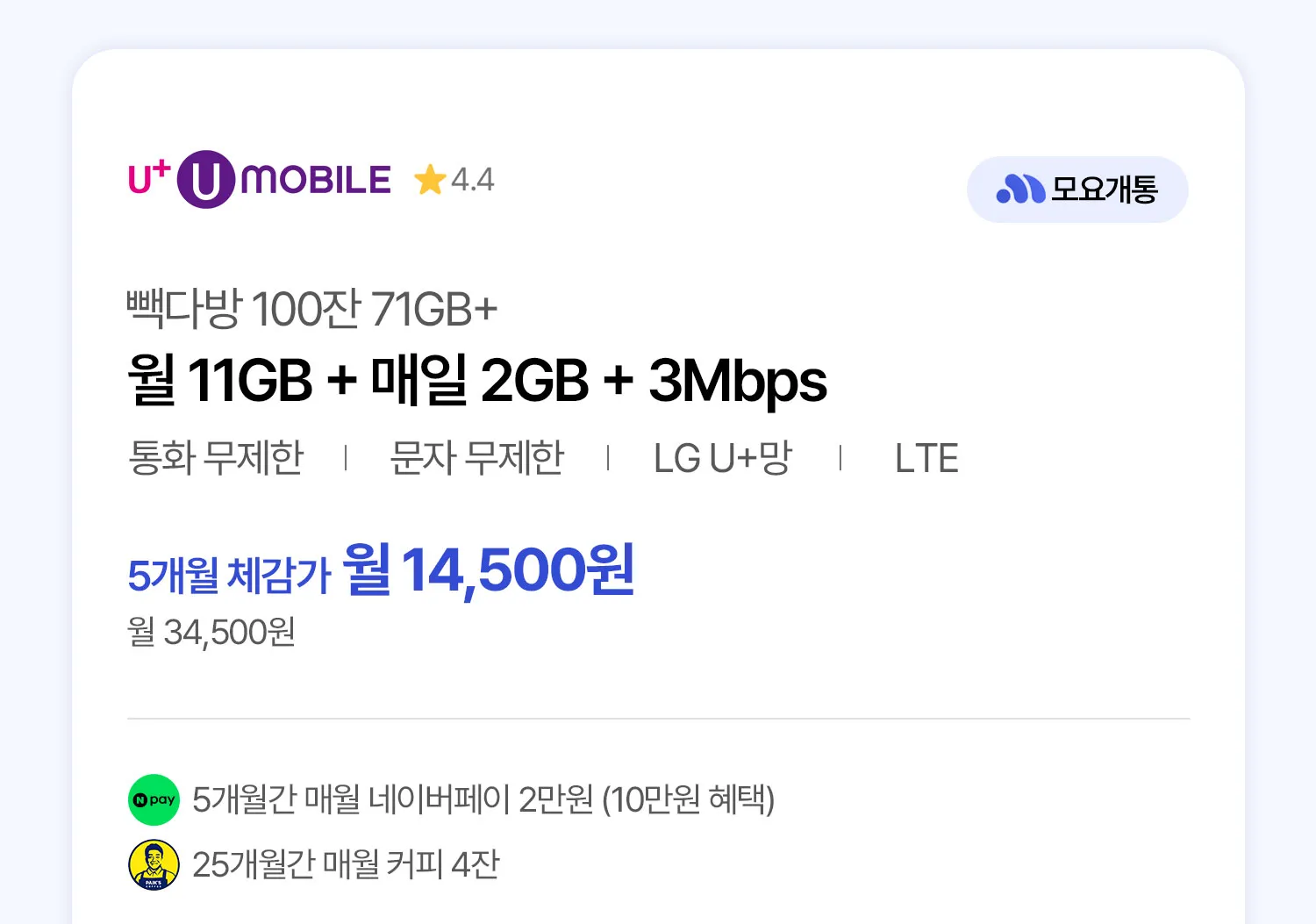Select plan name 빽다방 100잔 71GB+
Image resolution: width=1316 pixels, height=924 pixels.
point(312,308)
